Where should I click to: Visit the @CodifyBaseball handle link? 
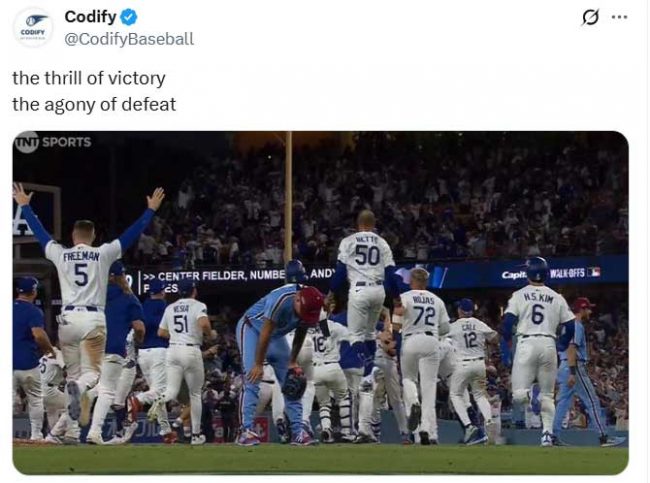[x=129, y=39]
